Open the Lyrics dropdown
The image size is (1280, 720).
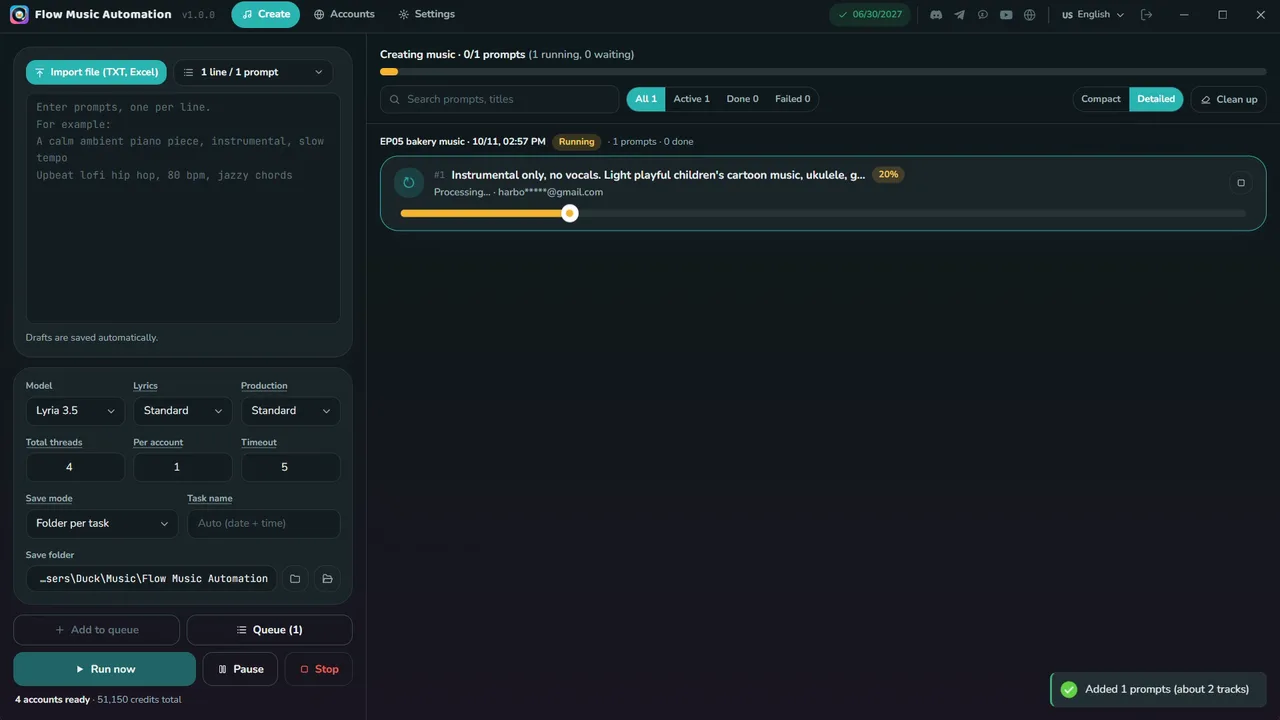pyautogui.click(x=183, y=411)
